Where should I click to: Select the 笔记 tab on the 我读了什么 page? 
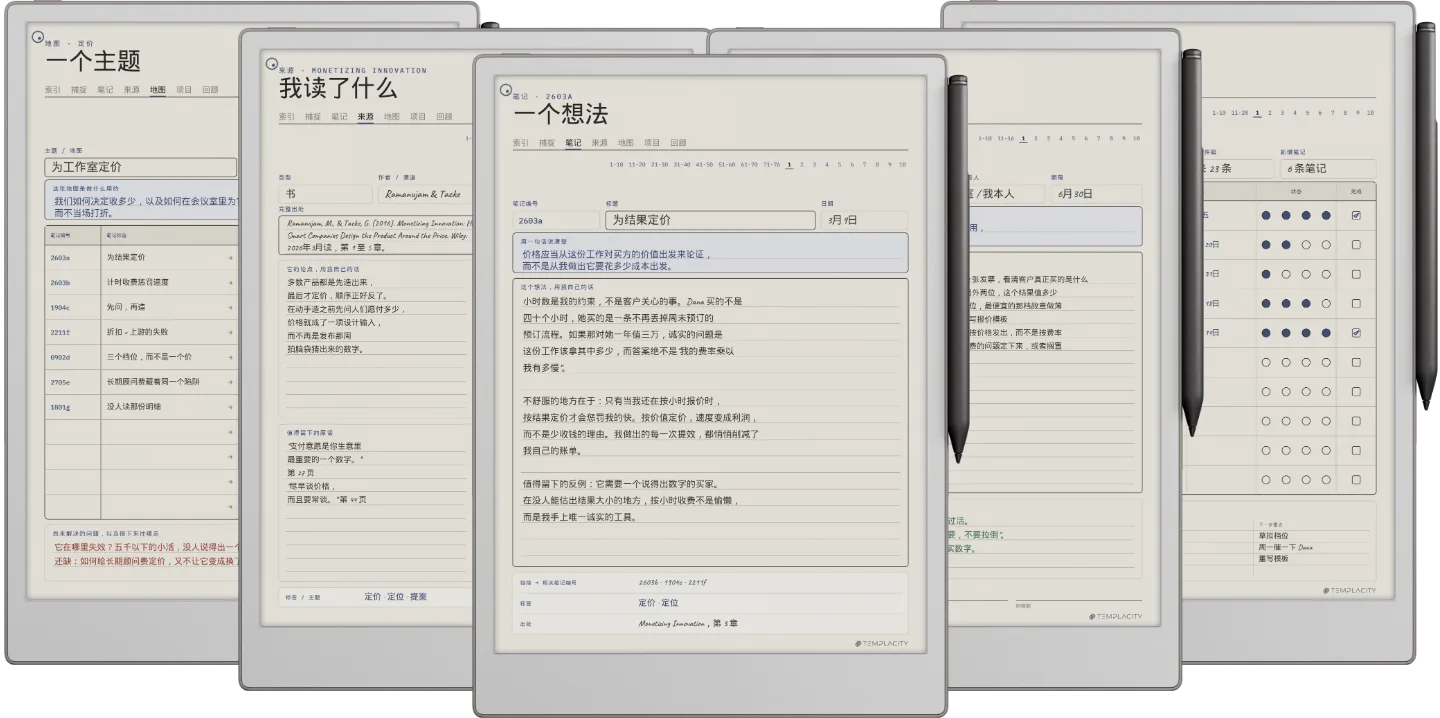coord(339,117)
